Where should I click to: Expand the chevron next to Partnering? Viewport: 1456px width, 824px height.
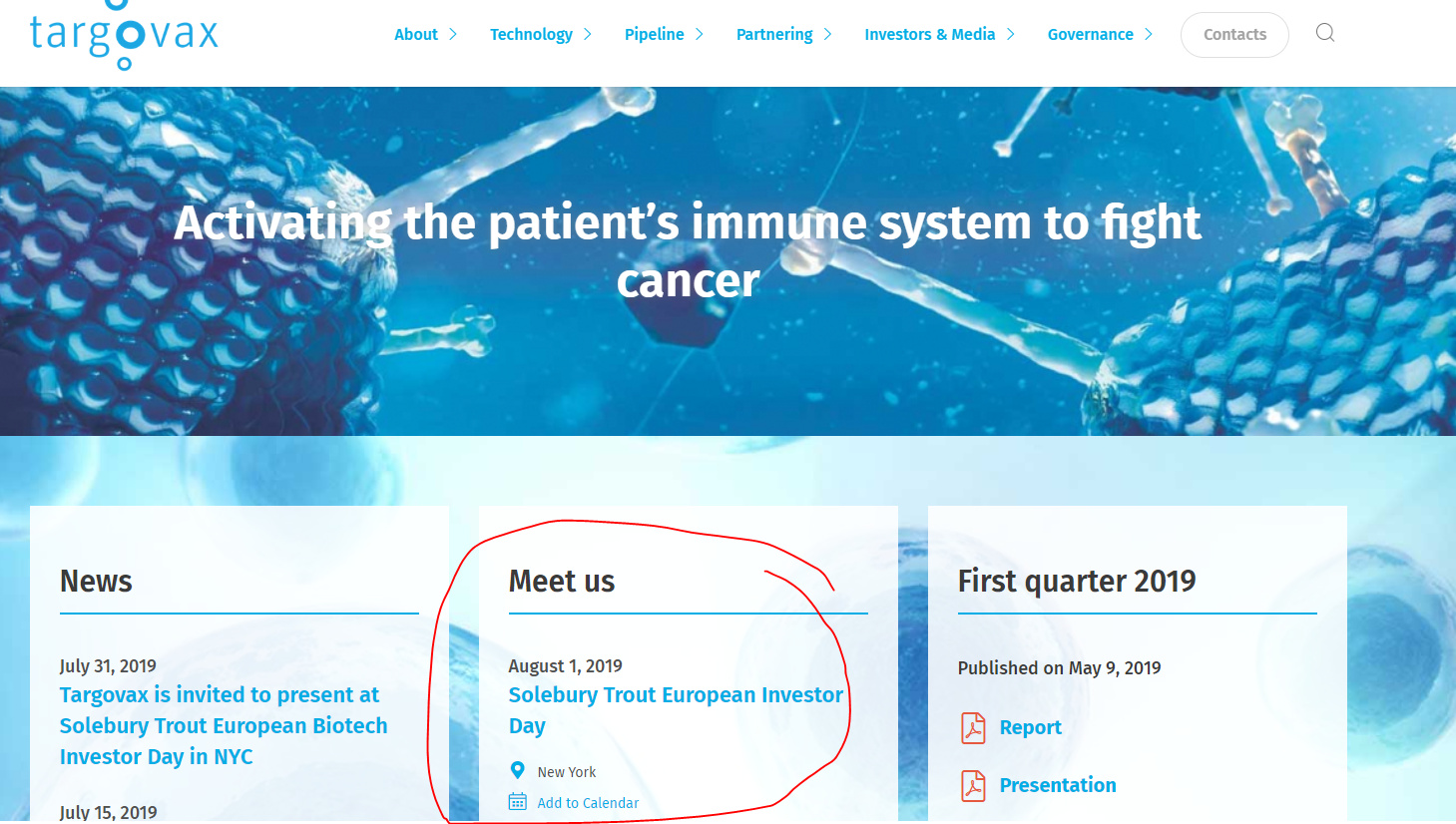(828, 35)
